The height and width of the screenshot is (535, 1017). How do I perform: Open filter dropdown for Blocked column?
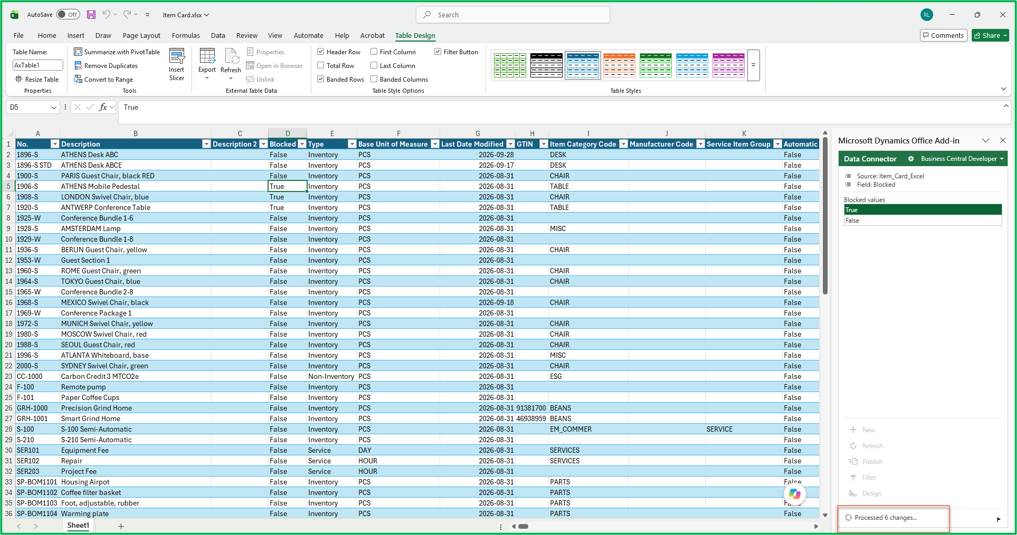tap(302, 144)
